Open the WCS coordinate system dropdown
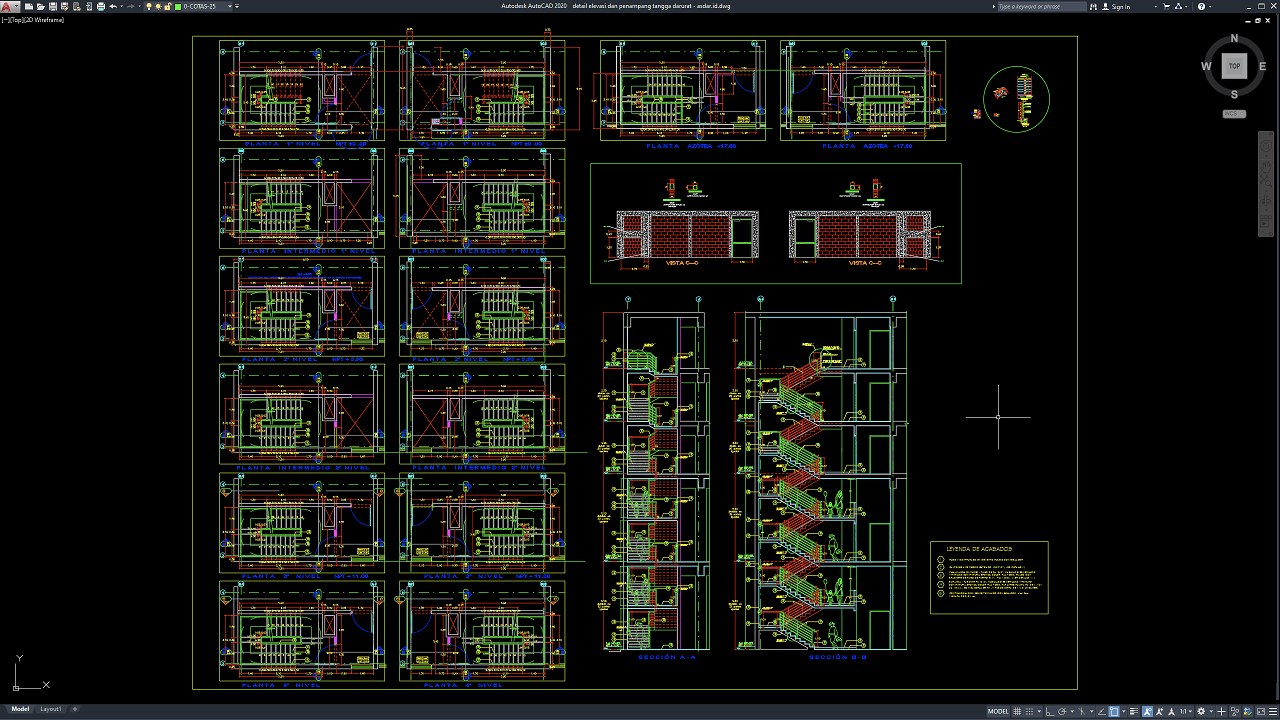The image size is (1280, 720). point(1233,114)
